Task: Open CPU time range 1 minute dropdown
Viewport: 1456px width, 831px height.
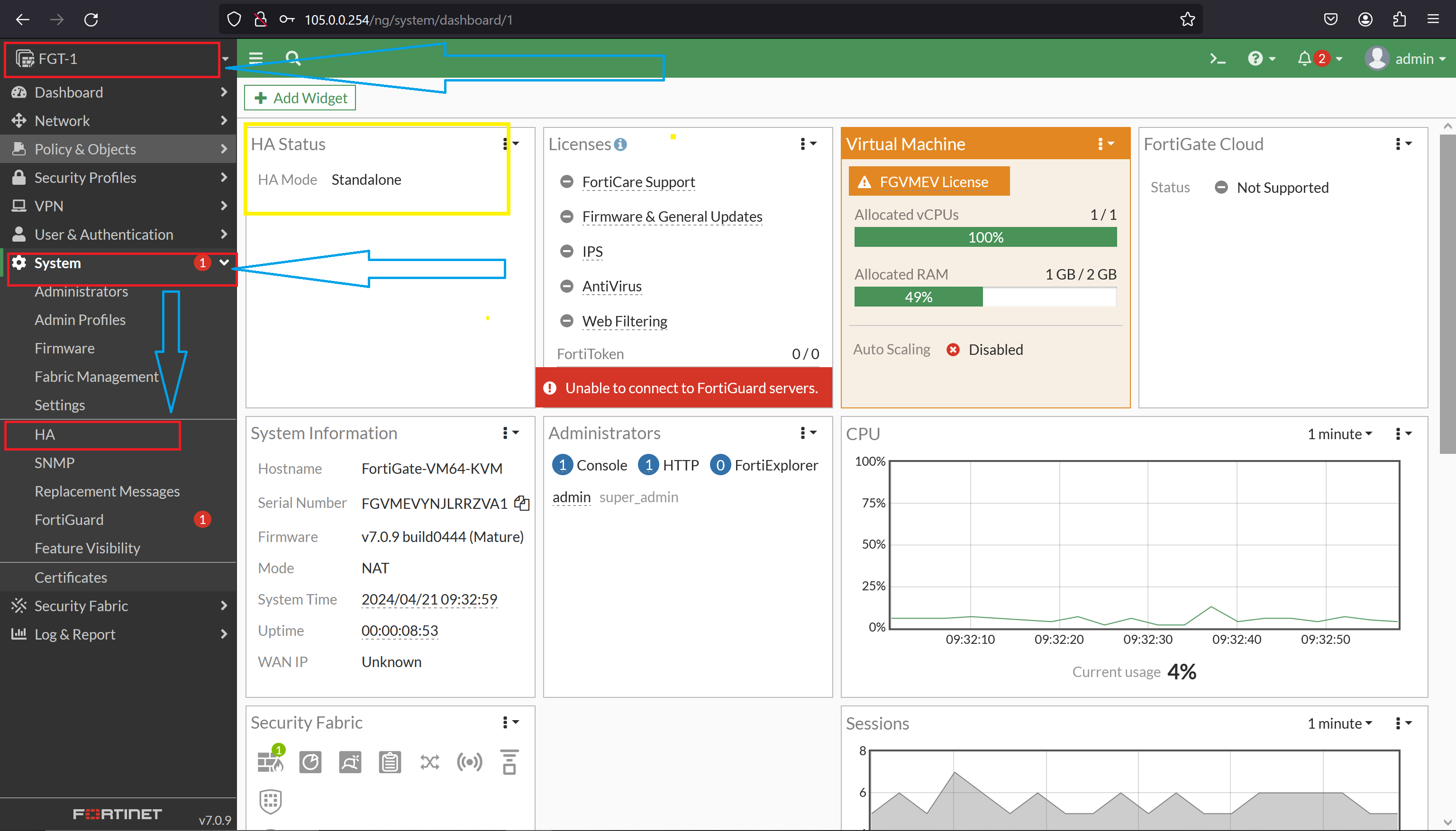Action: click(1339, 434)
